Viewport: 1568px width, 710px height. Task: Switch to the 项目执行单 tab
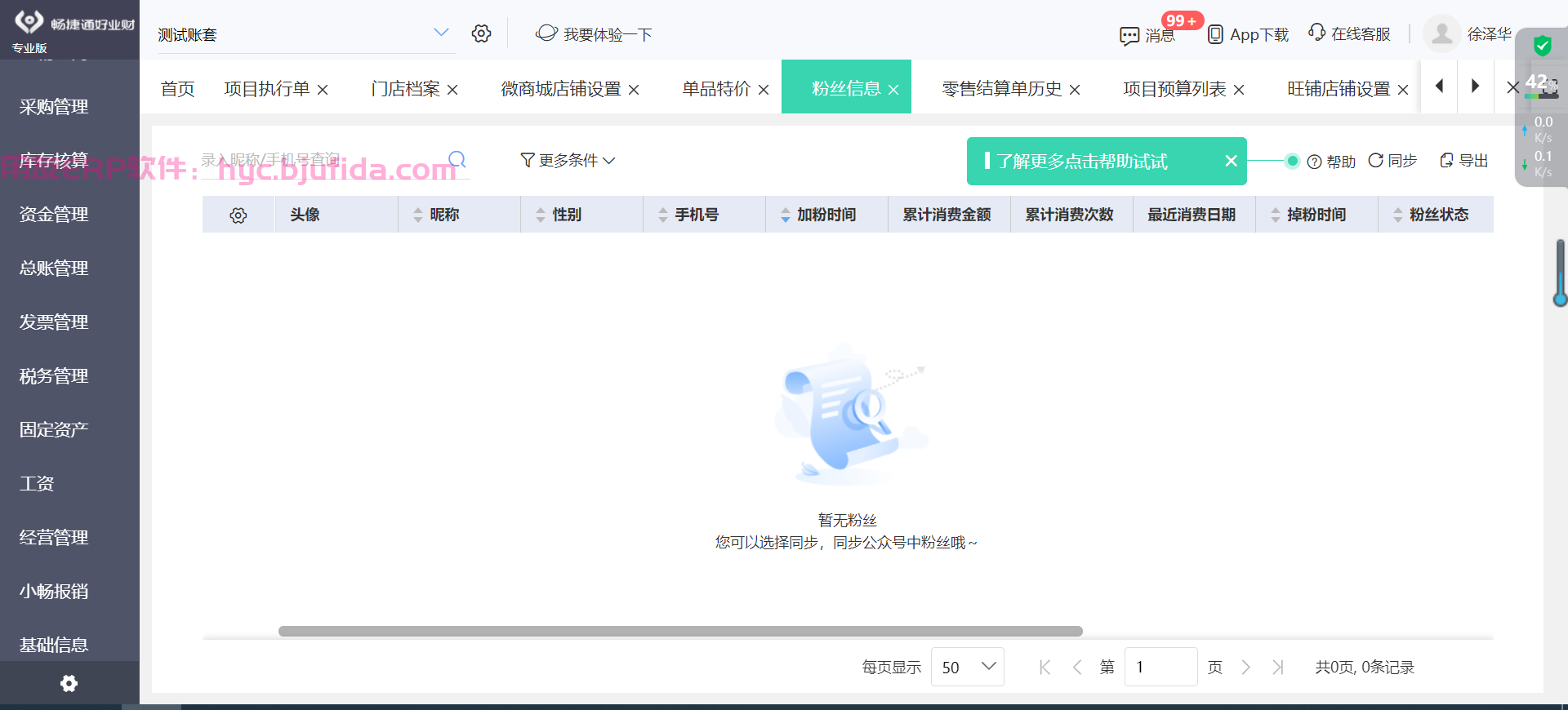pyautogui.click(x=267, y=88)
